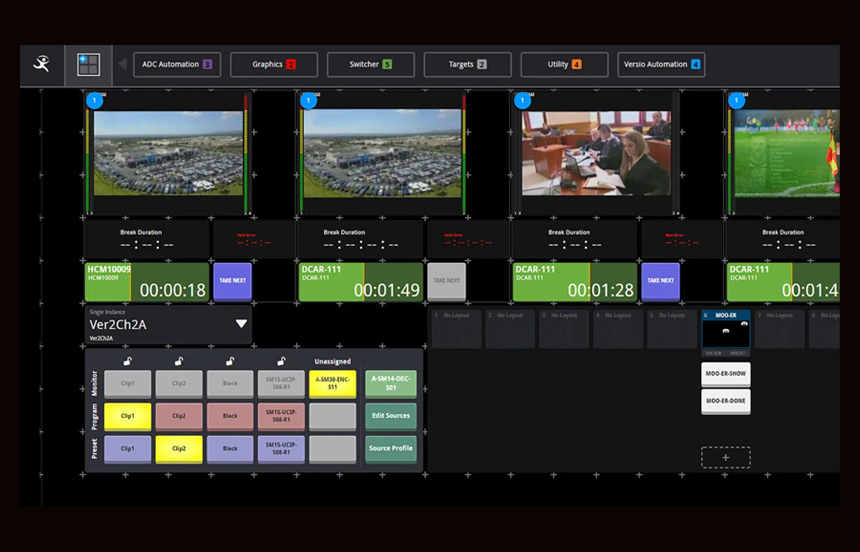Expand the Ver2Ch2A instance dropdown arrow
The height and width of the screenshot is (552, 860).
(x=241, y=324)
